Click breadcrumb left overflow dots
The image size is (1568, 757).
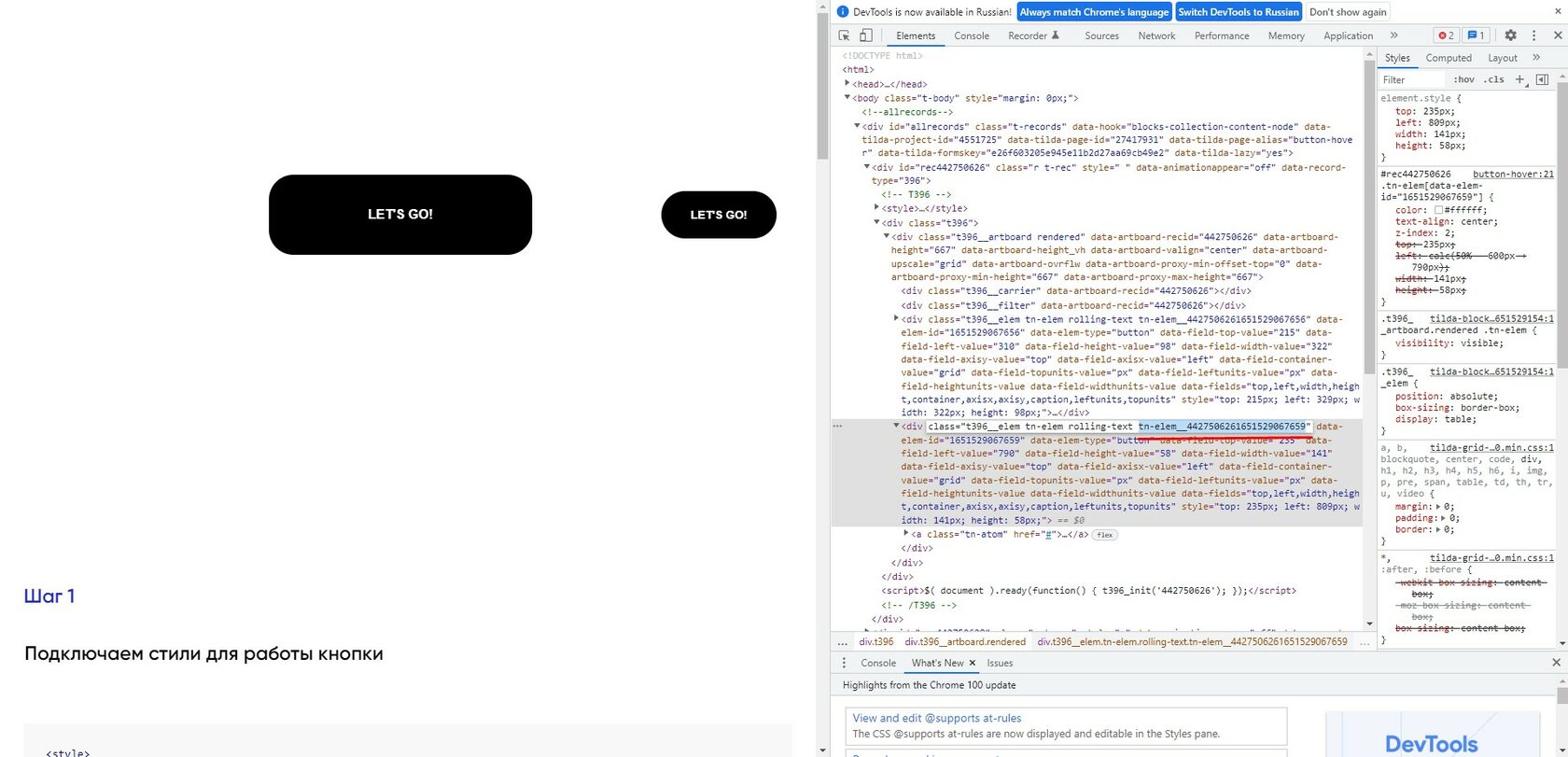click(x=842, y=642)
